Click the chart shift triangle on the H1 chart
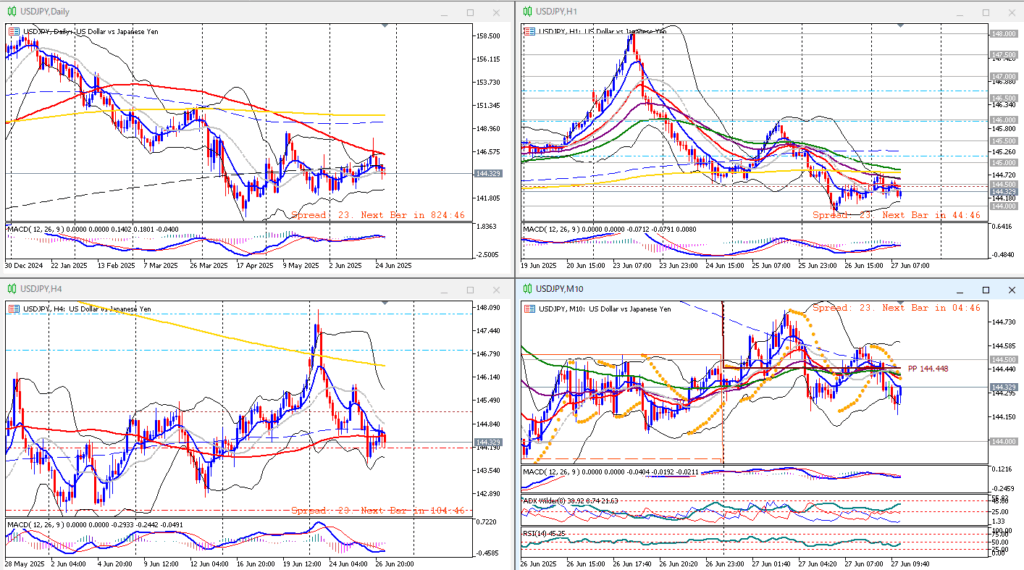Image resolution: width=1024 pixels, height=570 pixels. [901, 25]
